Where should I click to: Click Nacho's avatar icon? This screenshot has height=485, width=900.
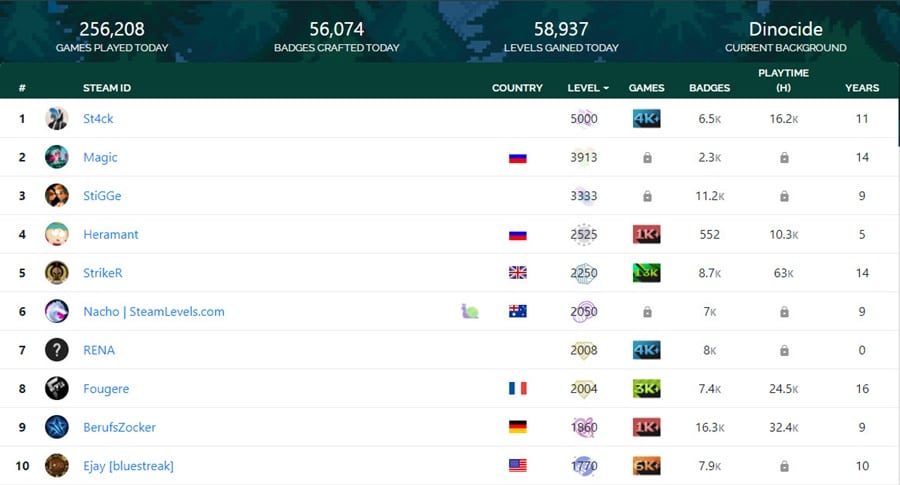[x=57, y=311]
